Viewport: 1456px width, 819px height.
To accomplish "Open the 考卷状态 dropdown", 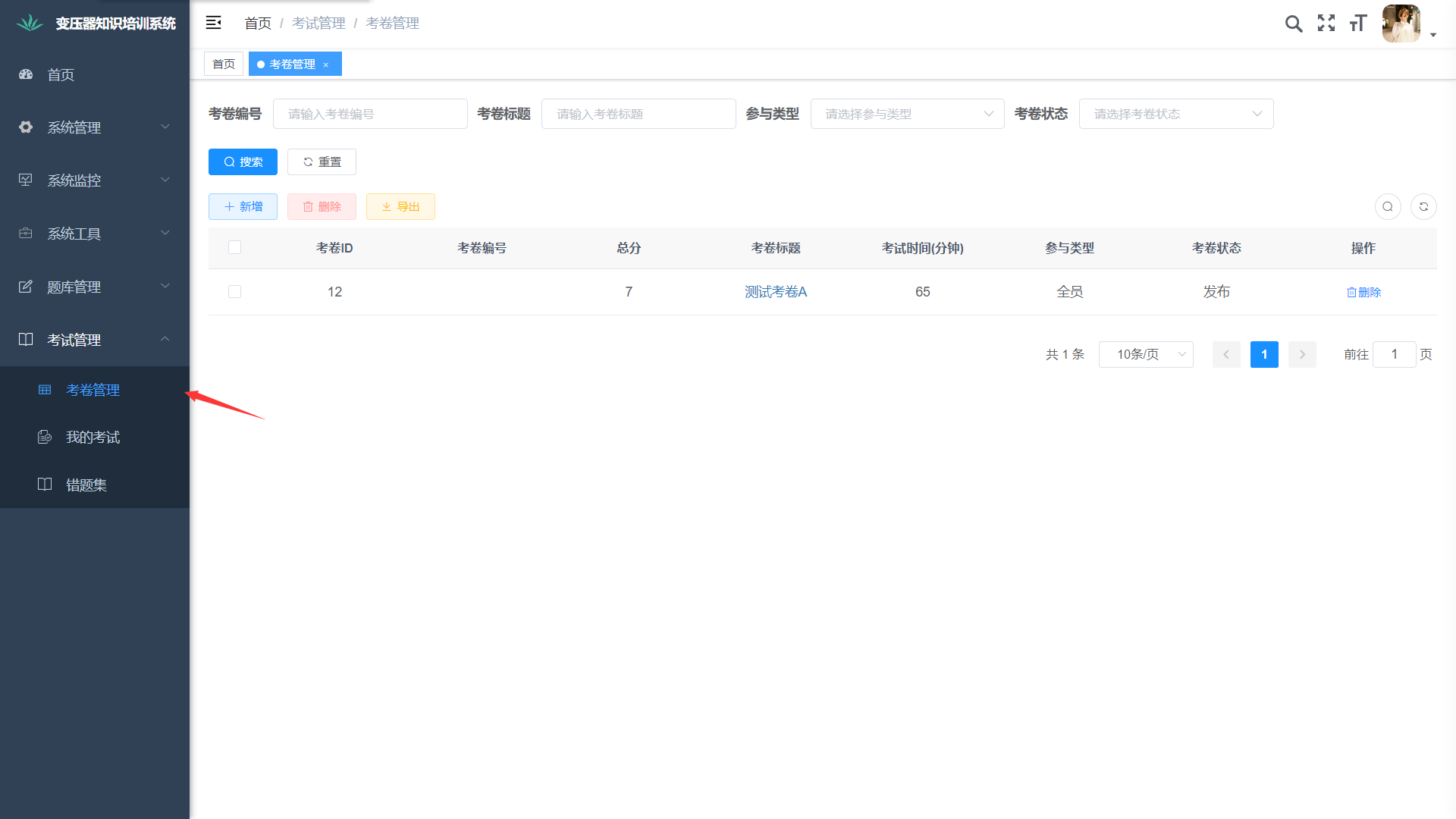I will click(x=1175, y=114).
